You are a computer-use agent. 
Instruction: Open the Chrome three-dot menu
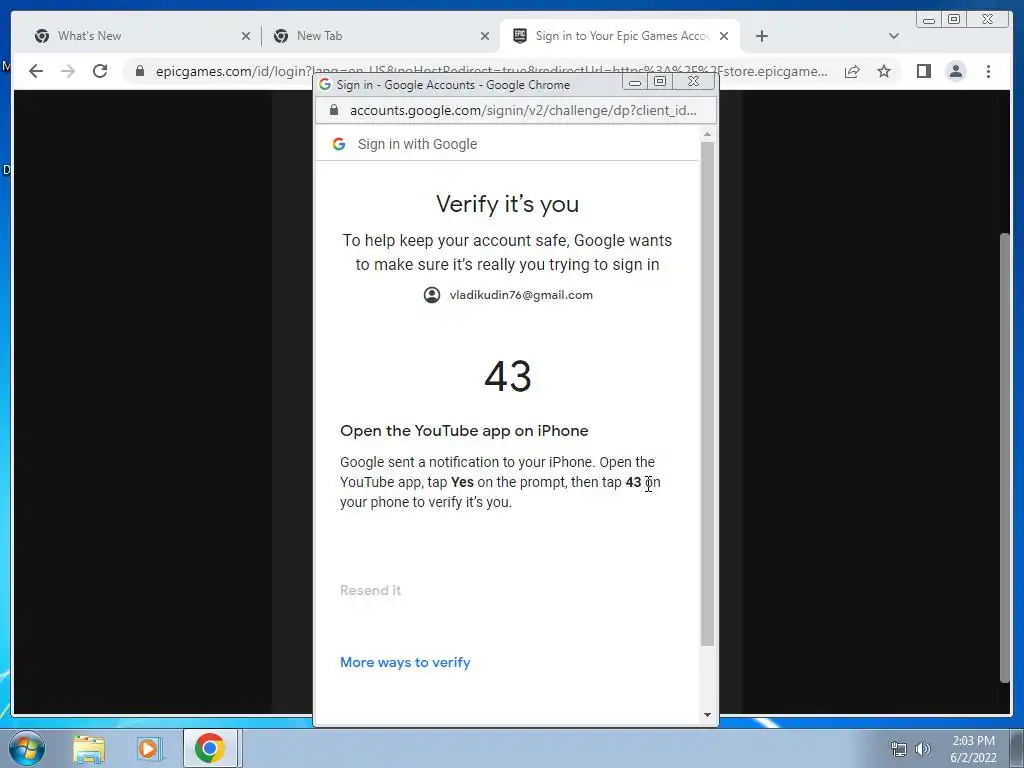988,71
